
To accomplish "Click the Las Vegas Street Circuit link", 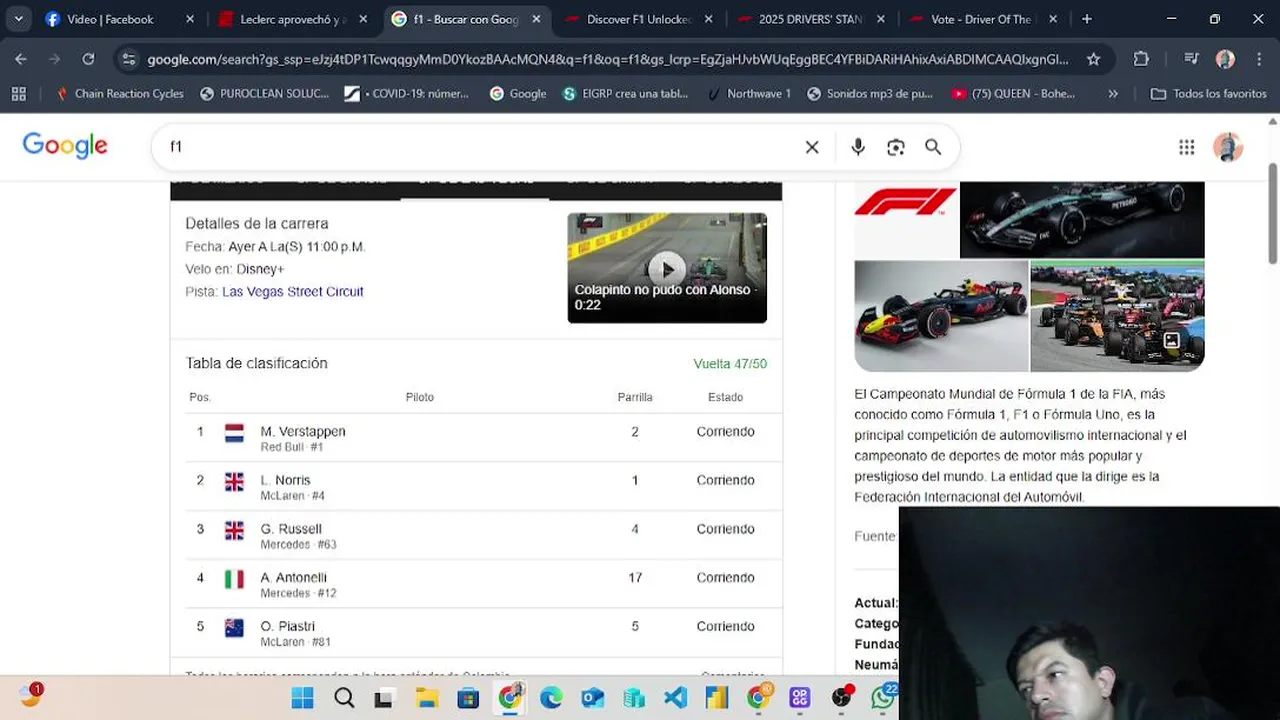I will [292, 292].
